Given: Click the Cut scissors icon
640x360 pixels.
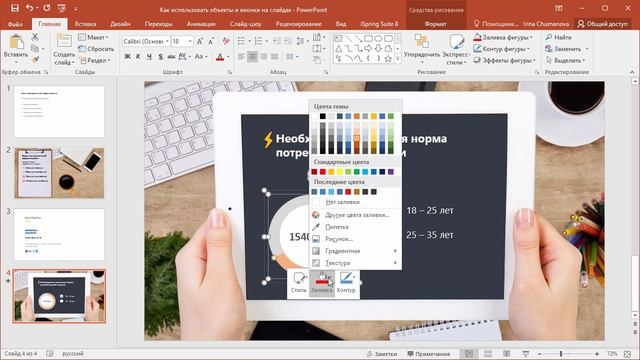Looking at the screenshot, I should click(35, 37).
